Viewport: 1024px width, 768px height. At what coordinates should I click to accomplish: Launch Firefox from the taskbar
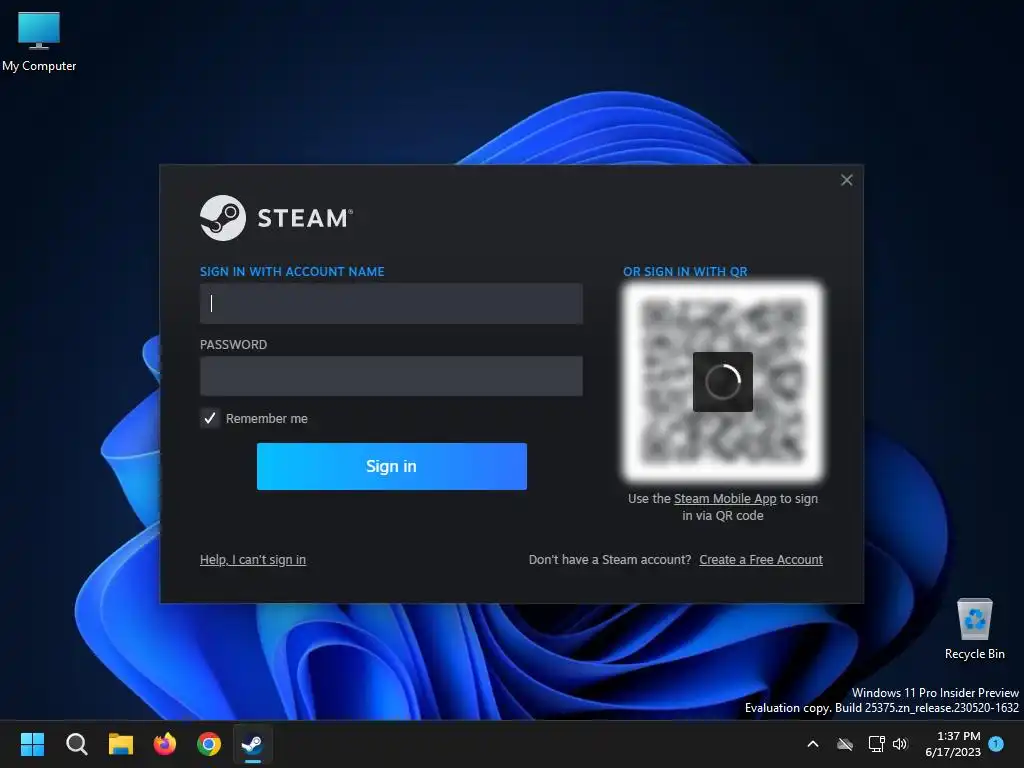pos(165,744)
